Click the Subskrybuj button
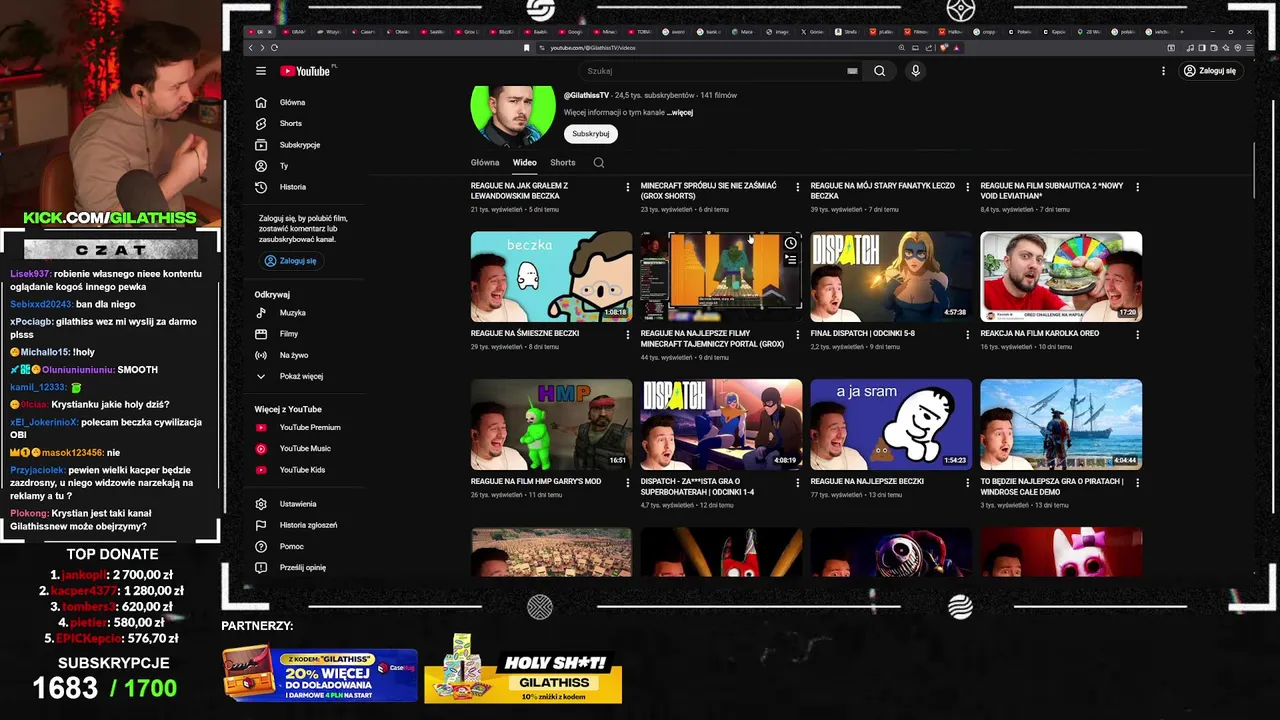This screenshot has width=1280, height=720. (x=590, y=134)
